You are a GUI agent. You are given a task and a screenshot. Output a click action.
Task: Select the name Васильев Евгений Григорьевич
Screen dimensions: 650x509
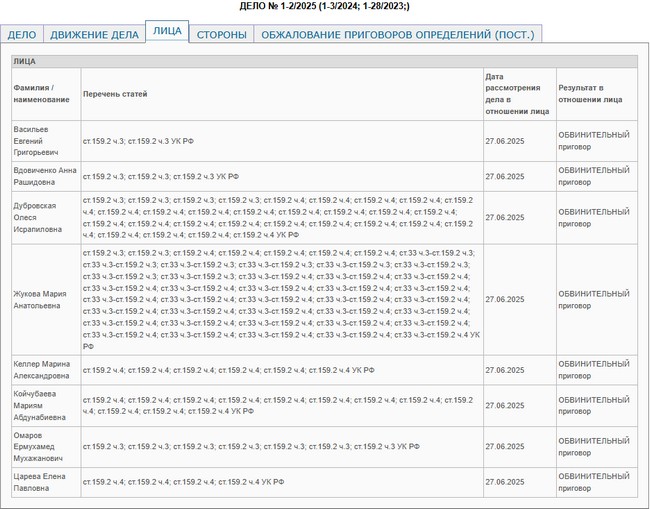click(37, 141)
